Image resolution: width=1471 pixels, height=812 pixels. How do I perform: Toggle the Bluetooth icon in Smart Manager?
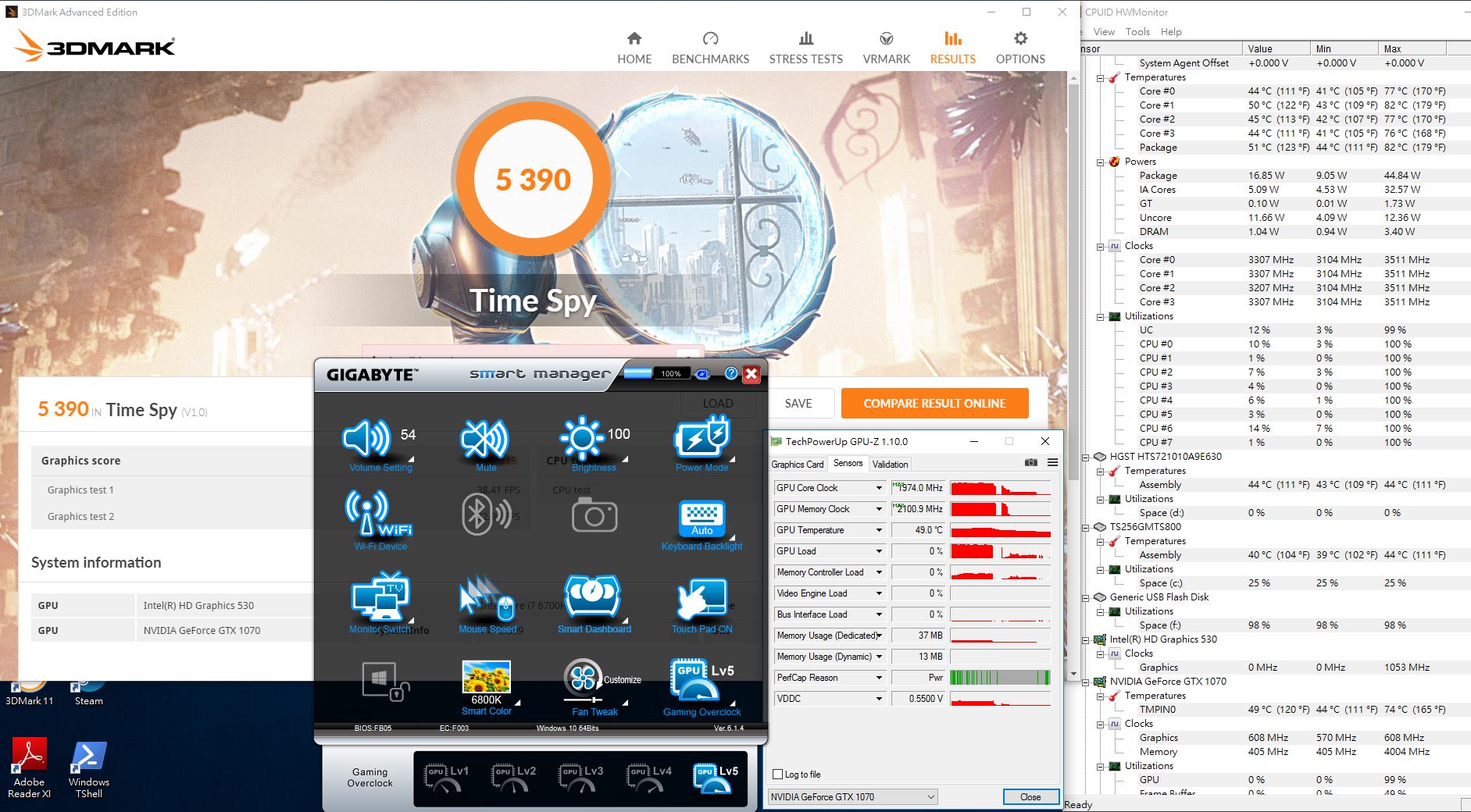pyautogui.click(x=486, y=514)
